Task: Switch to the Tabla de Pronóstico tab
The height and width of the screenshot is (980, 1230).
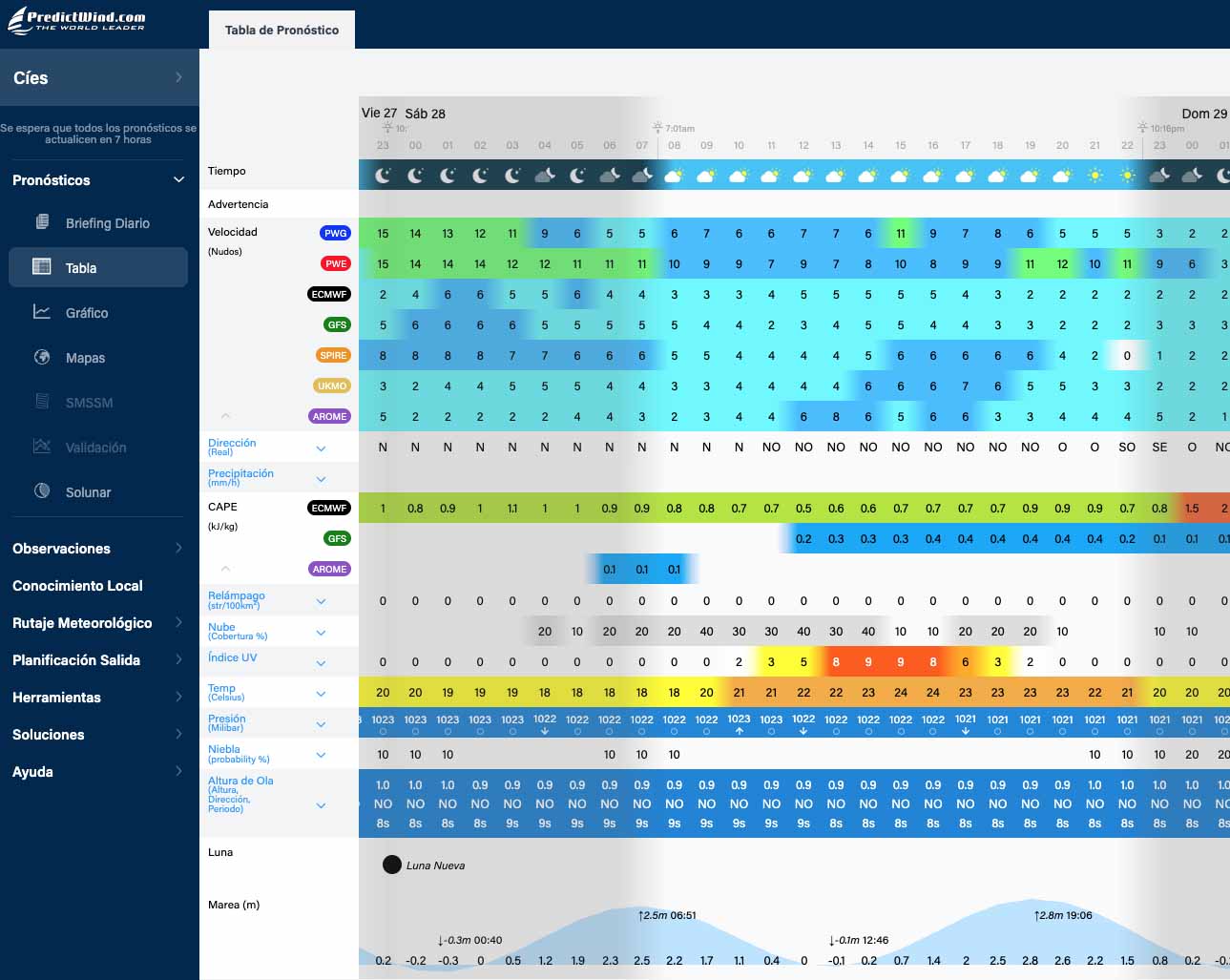Action: pos(281,30)
